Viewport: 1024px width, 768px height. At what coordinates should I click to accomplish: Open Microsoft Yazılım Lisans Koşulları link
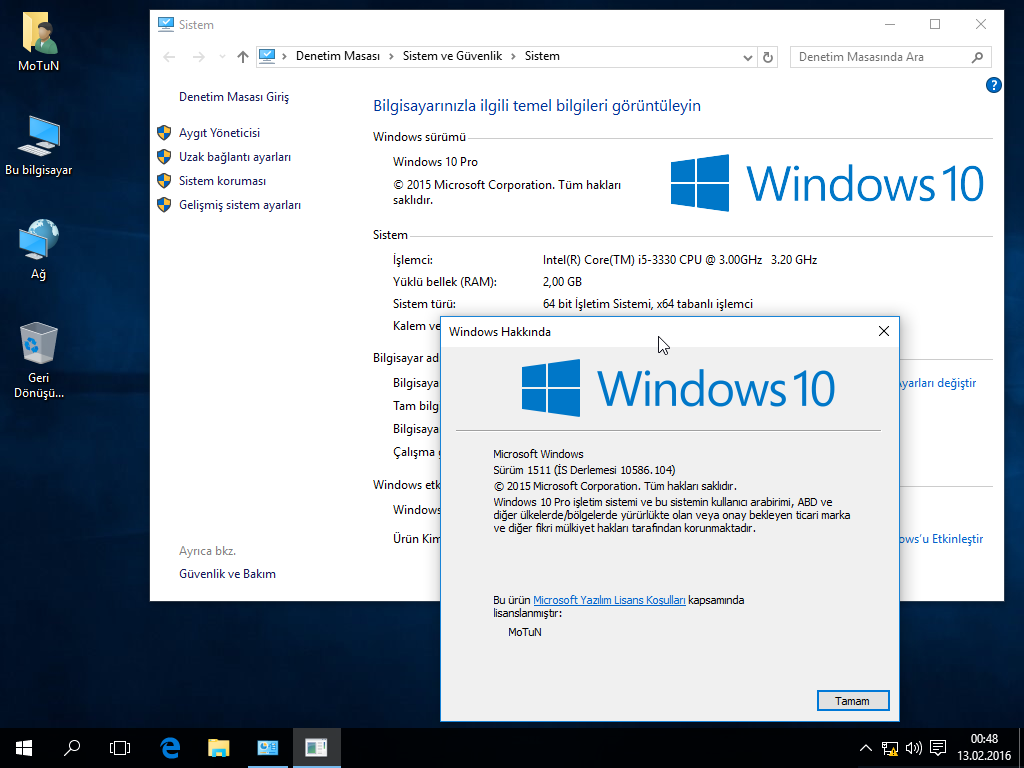pos(609,600)
